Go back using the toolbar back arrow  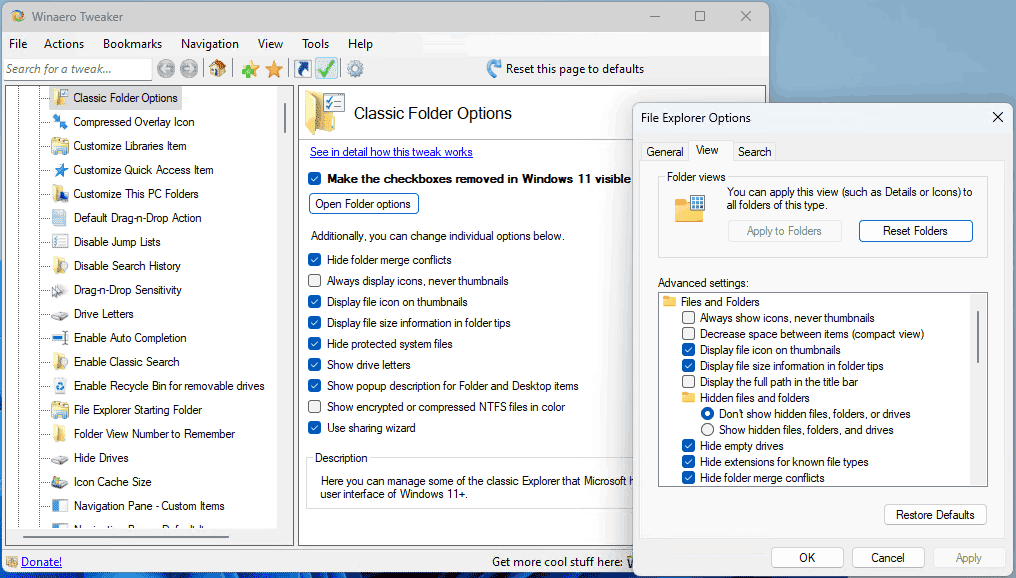tap(166, 68)
